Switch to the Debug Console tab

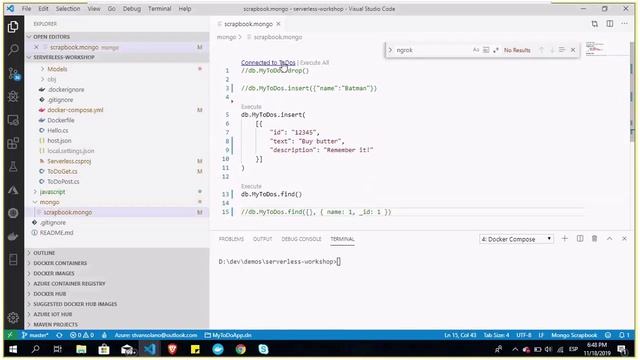[301, 239]
